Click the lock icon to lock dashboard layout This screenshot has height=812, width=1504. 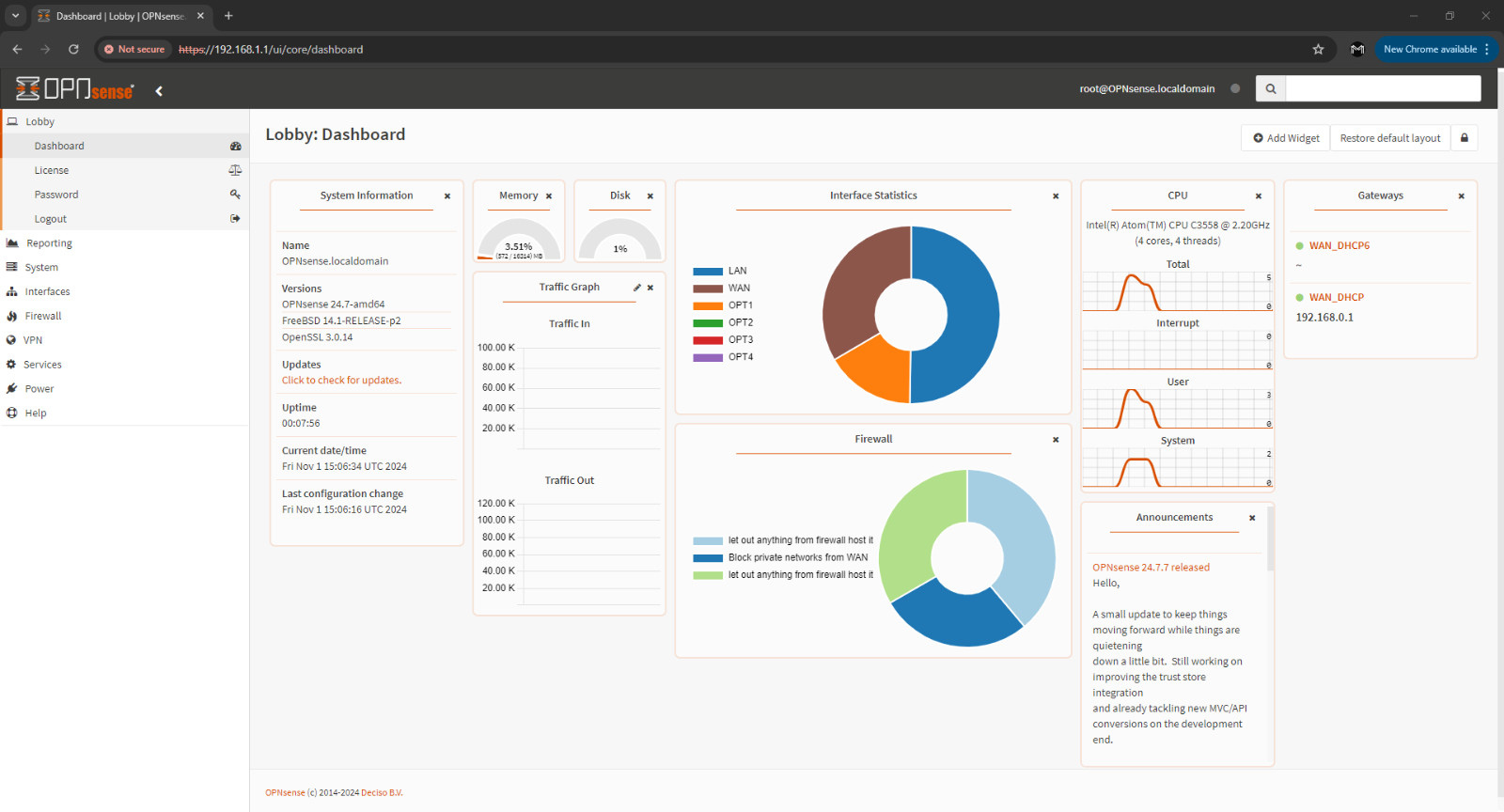1464,138
